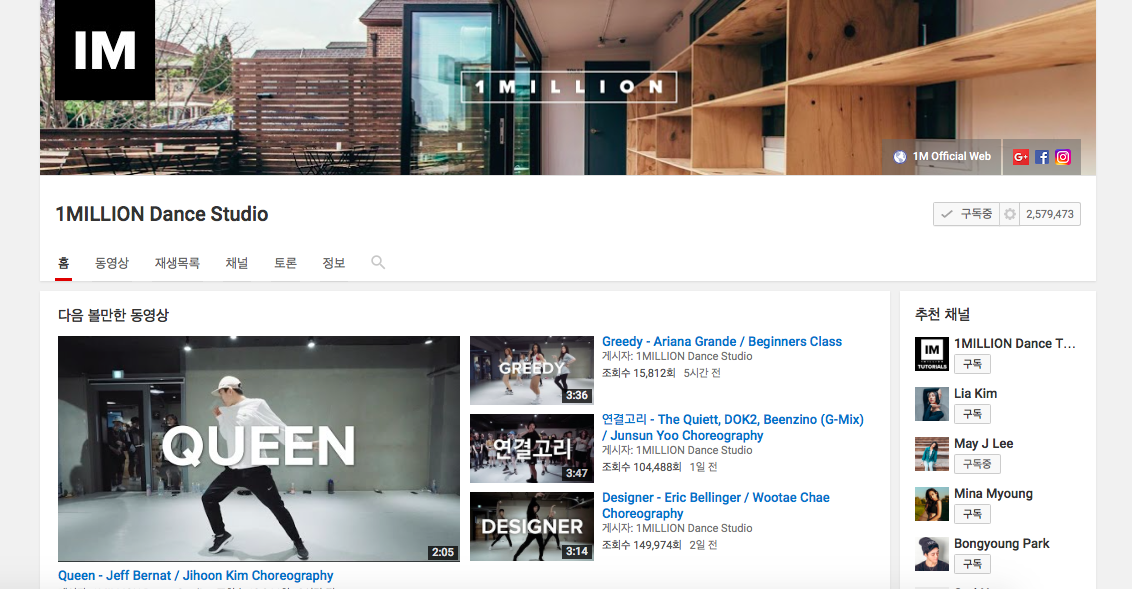Click the 다음 볼만한 동영상 section heading

(x=113, y=315)
